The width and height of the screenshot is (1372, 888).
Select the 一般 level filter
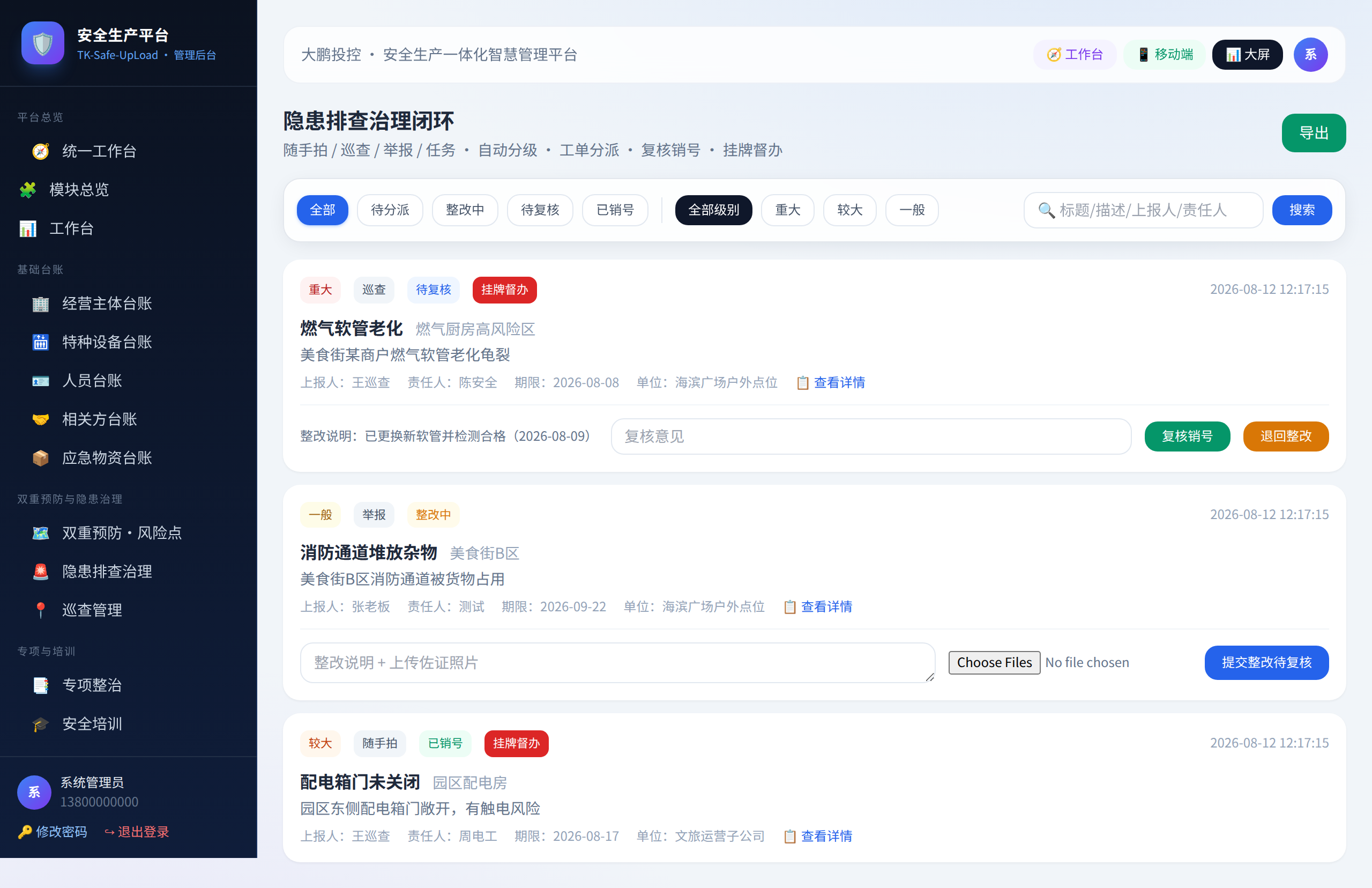(x=912, y=210)
